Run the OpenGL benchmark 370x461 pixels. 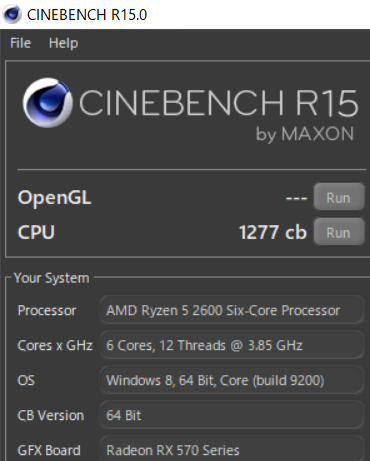[x=339, y=197]
